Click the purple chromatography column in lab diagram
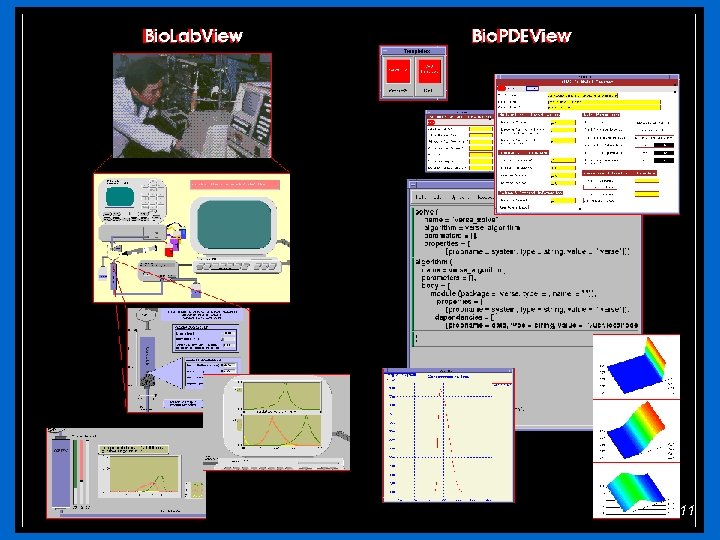The image size is (720, 540). pyautogui.click(x=113, y=274)
